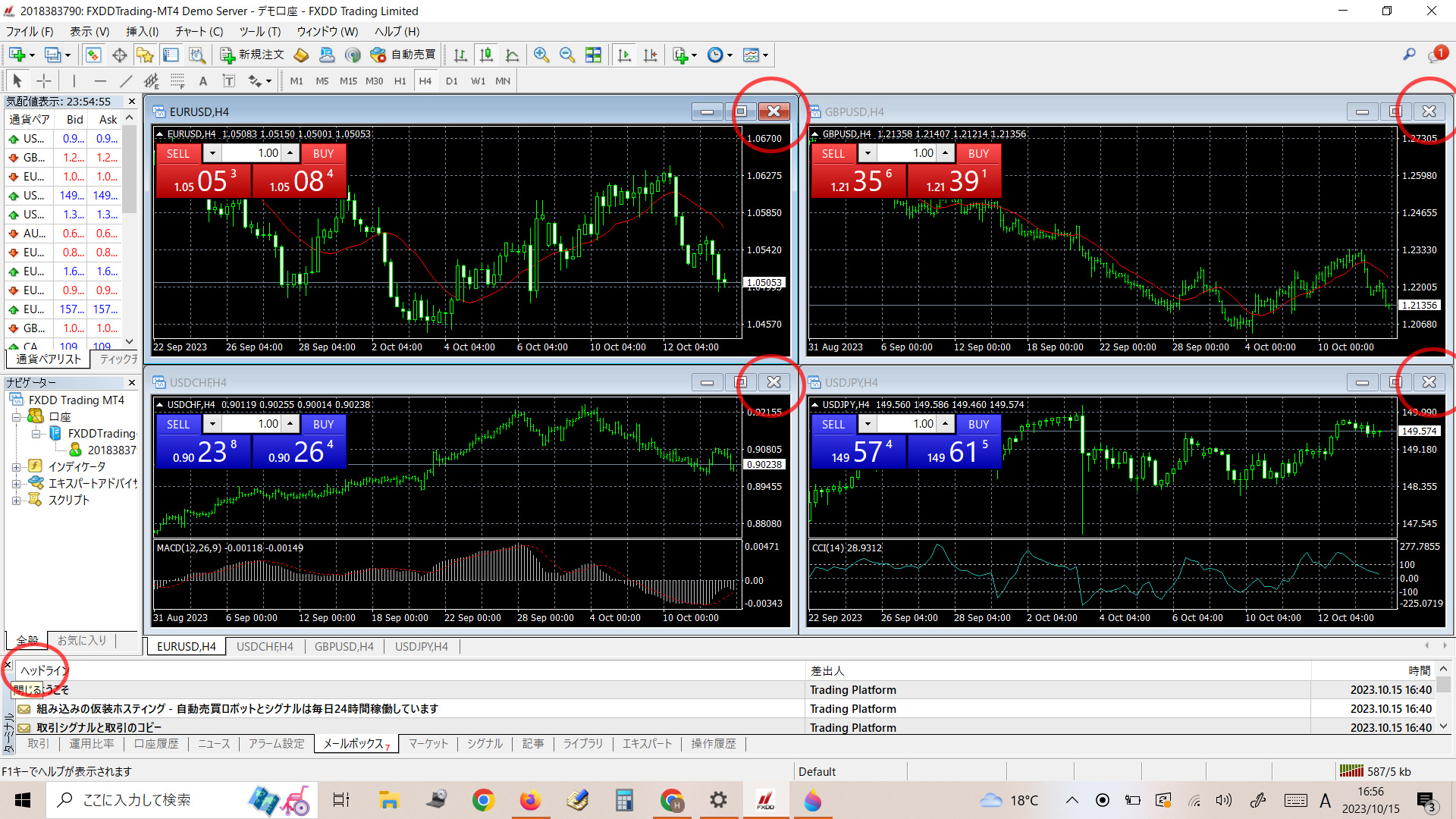Switch to the ティック Market Watch tab
The image size is (1456, 819).
coord(118,359)
